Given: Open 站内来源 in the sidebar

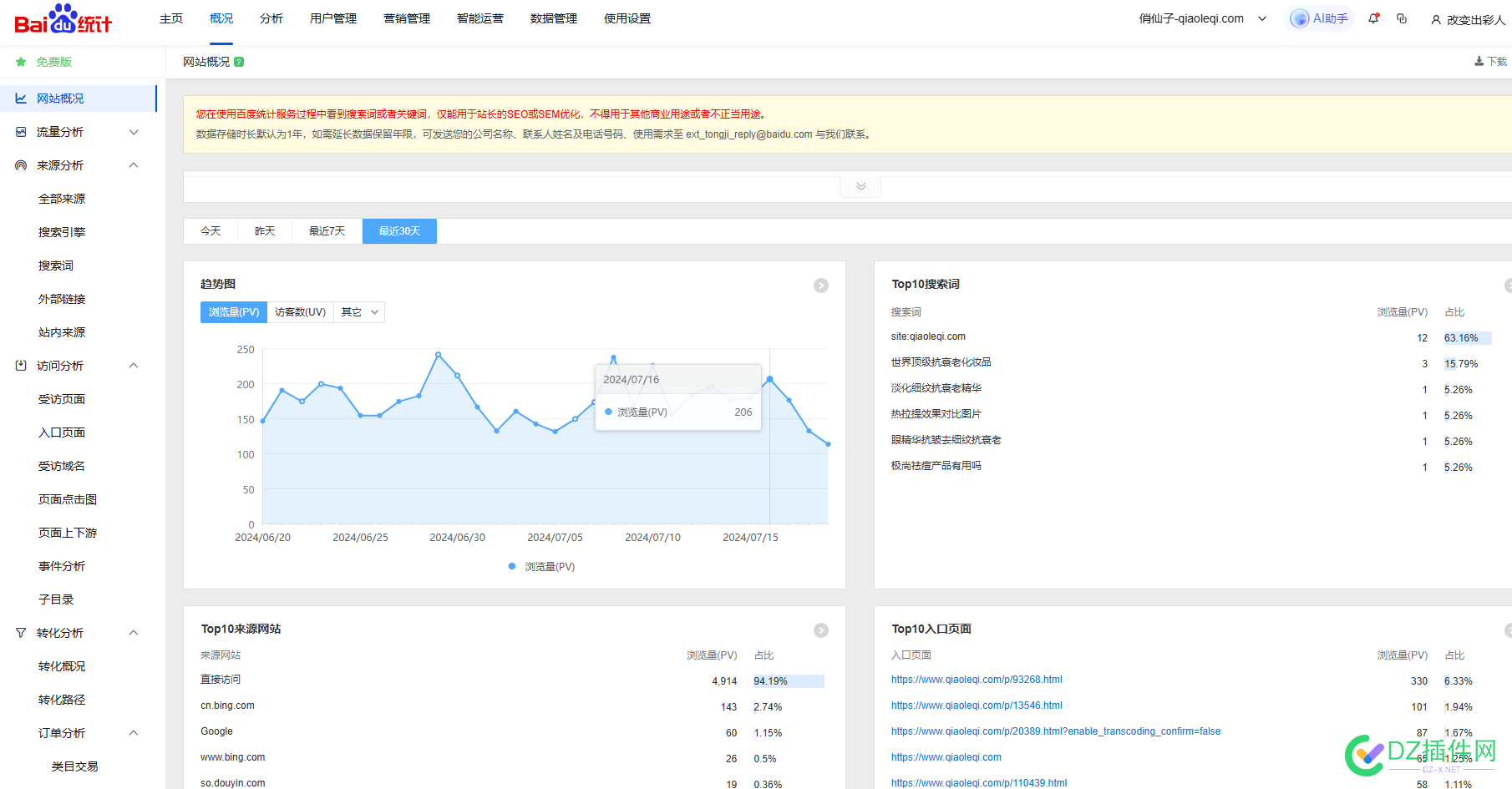Looking at the screenshot, I should (x=62, y=332).
